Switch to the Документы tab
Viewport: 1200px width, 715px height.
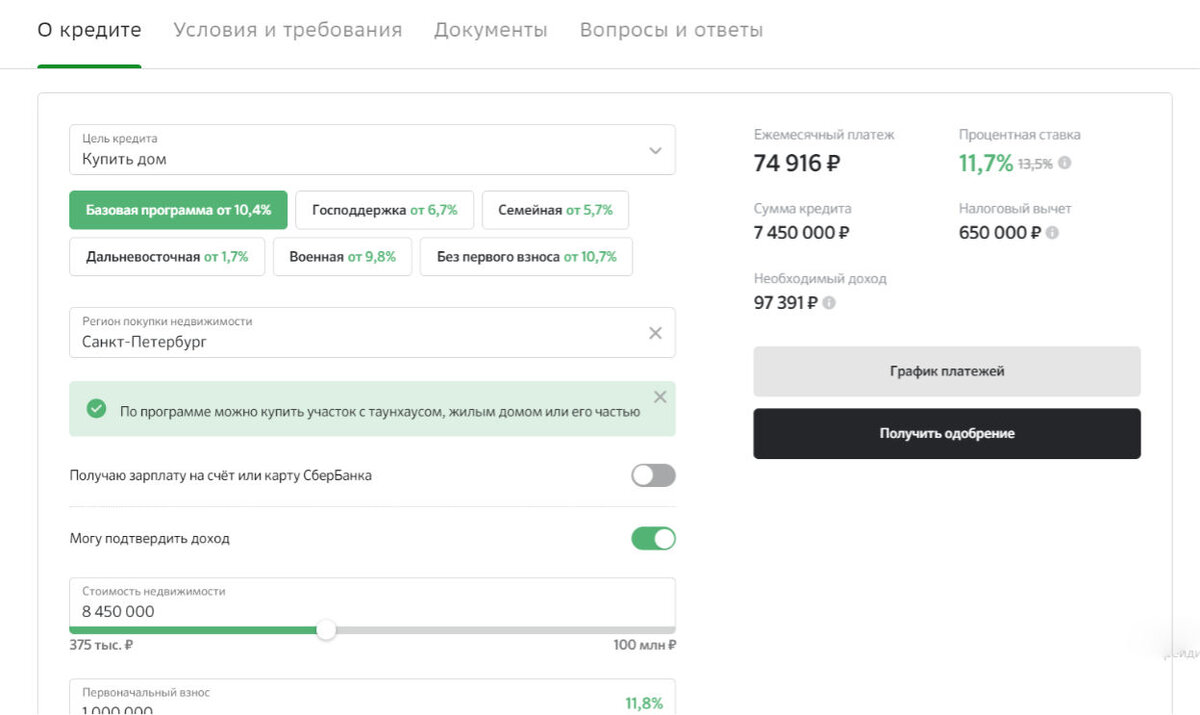(x=491, y=30)
